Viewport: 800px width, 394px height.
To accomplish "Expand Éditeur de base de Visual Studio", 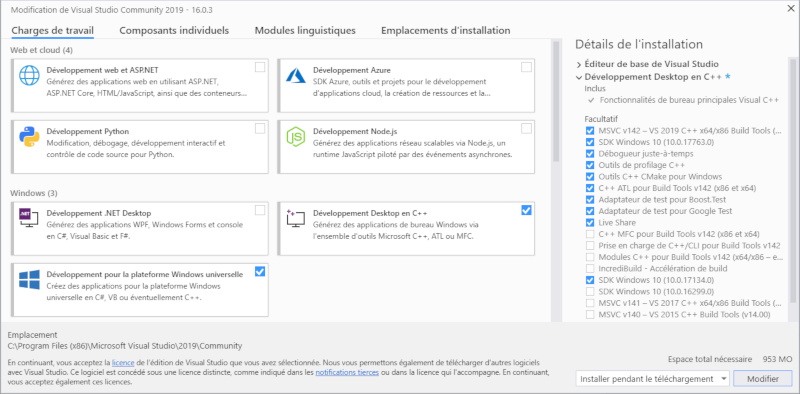I will (579, 64).
